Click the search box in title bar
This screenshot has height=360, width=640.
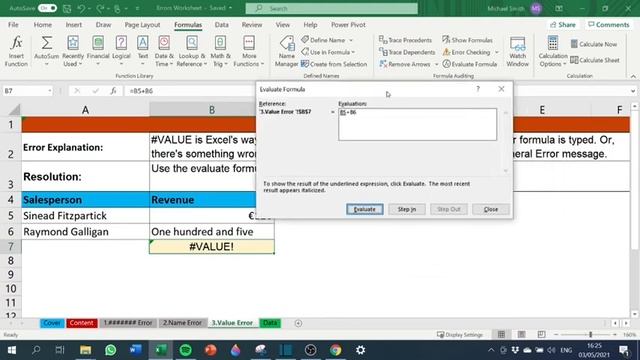click(x=331, y=8)
